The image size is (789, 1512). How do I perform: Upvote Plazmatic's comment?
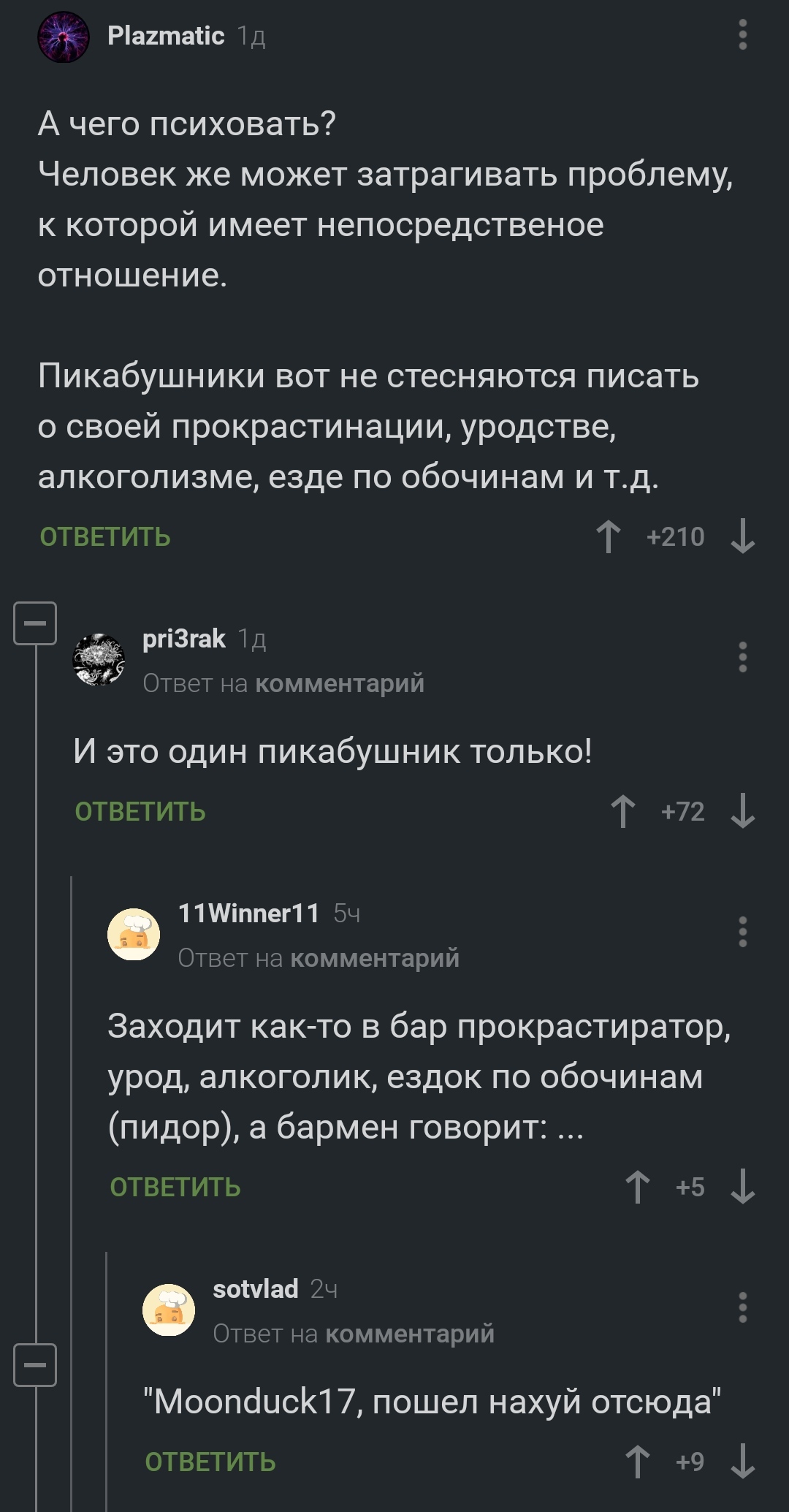[608, 536]
